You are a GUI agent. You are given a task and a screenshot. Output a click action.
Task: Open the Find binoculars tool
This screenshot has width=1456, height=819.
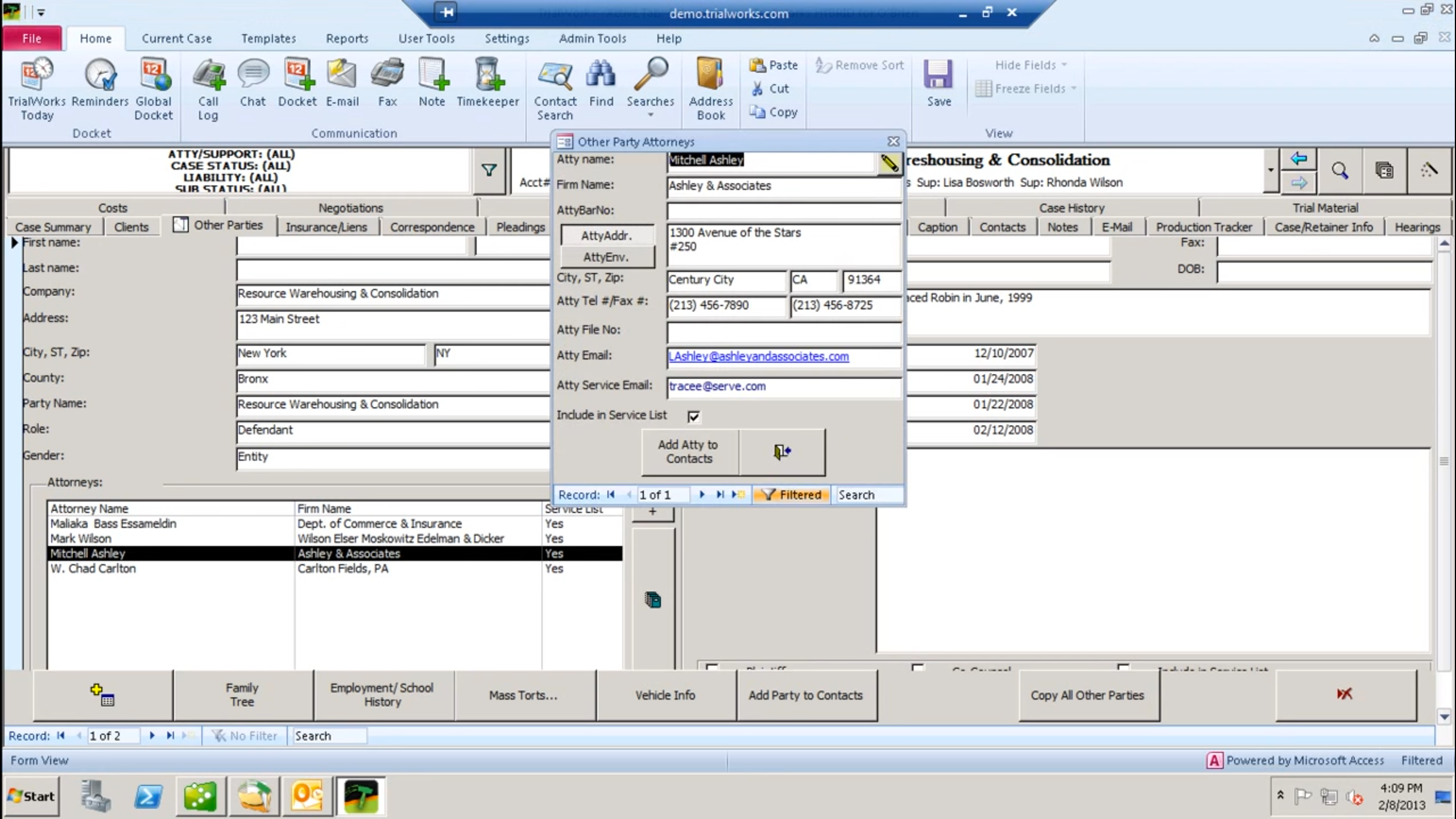pyautogui.click(x=601, y=84)
